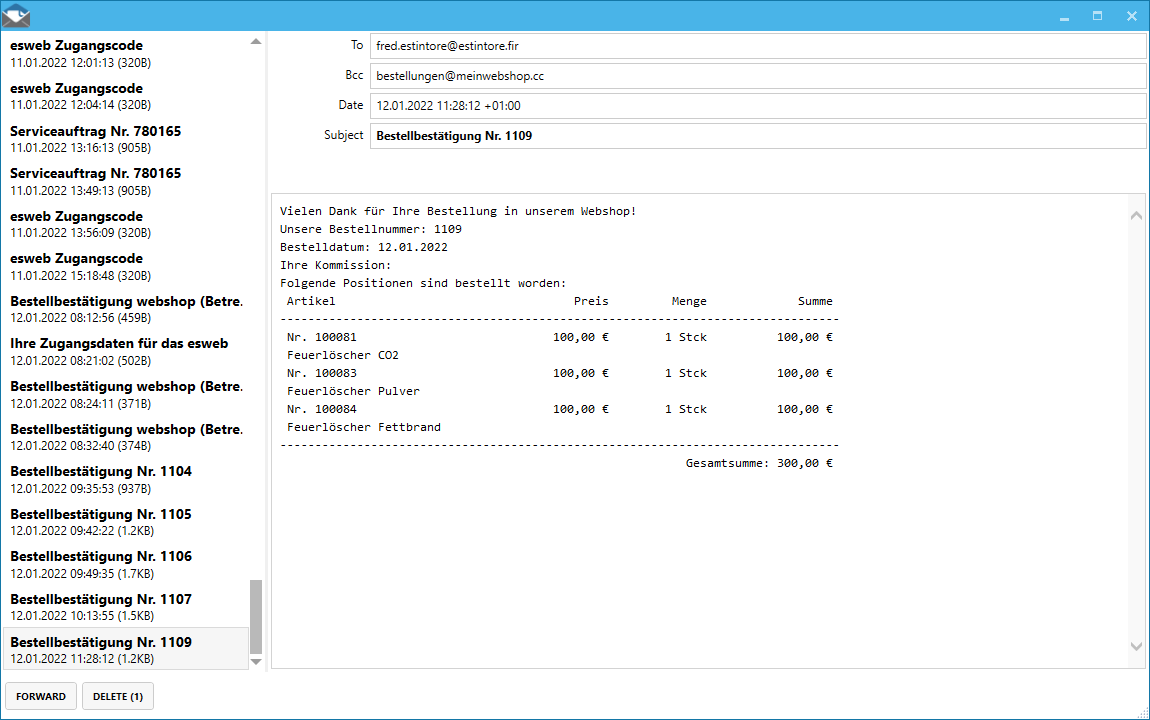The image size is (1150, 720).
Task: Click the DELETE (1) button
Action: point(118,697)
